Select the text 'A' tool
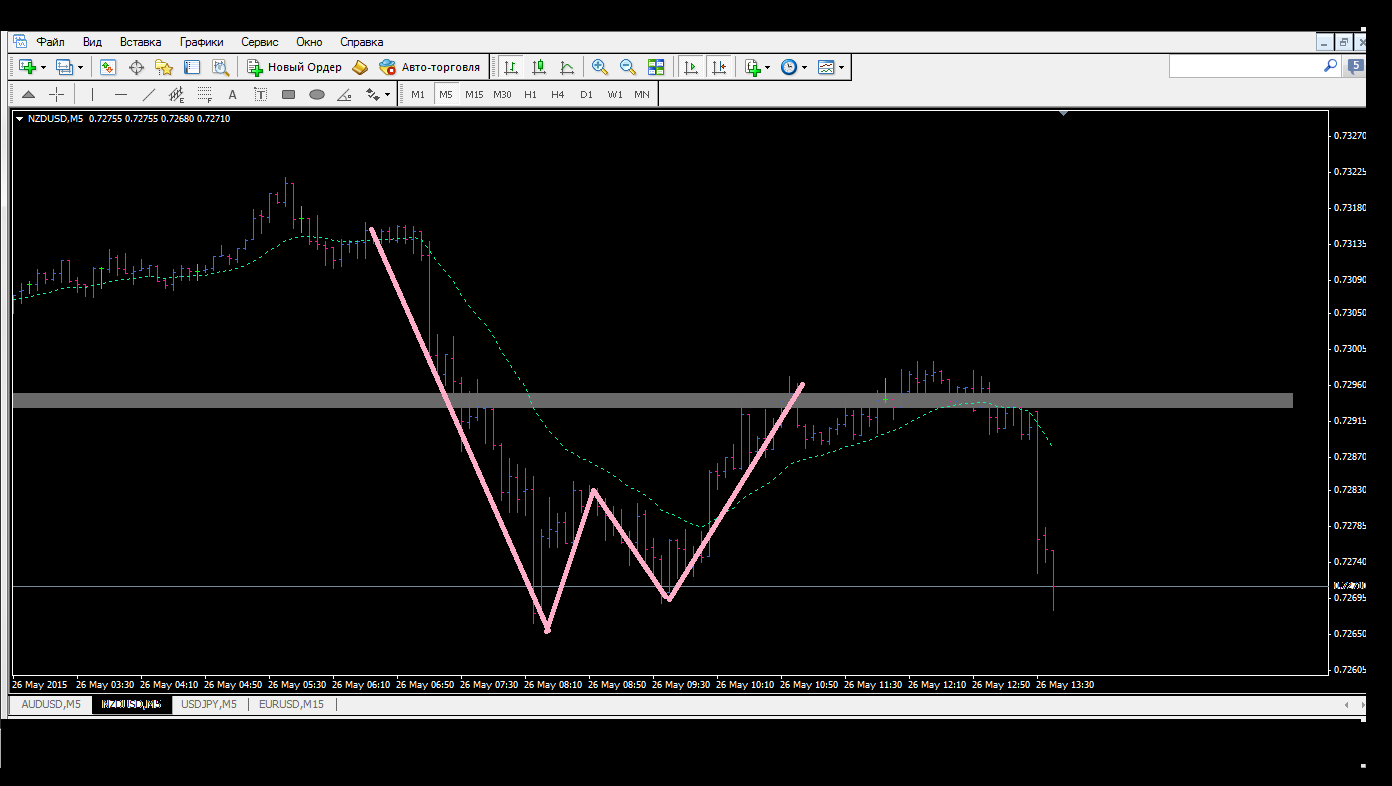Viewport: 1392px width, 786px height. tap(233, 95)
